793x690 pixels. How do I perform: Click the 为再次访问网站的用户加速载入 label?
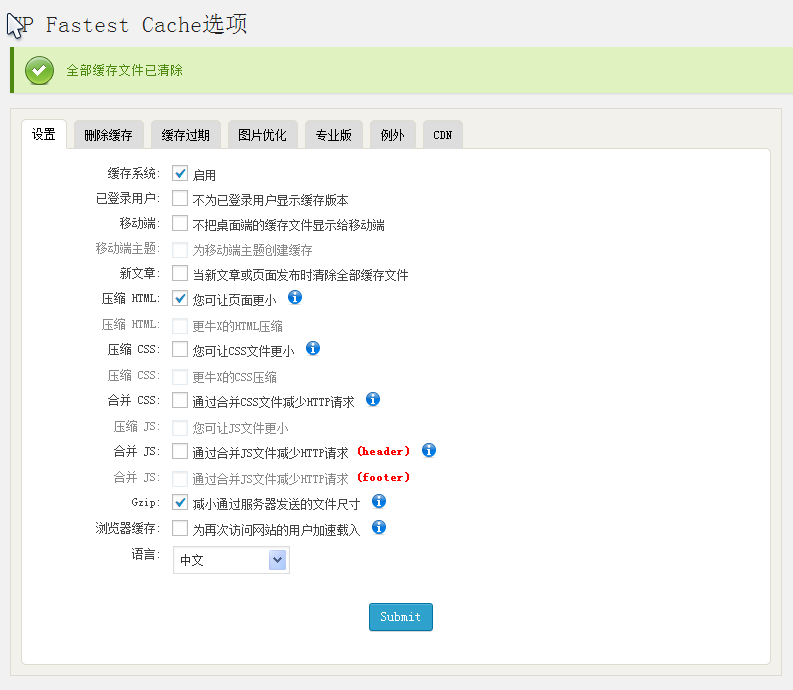click(276, 530)
